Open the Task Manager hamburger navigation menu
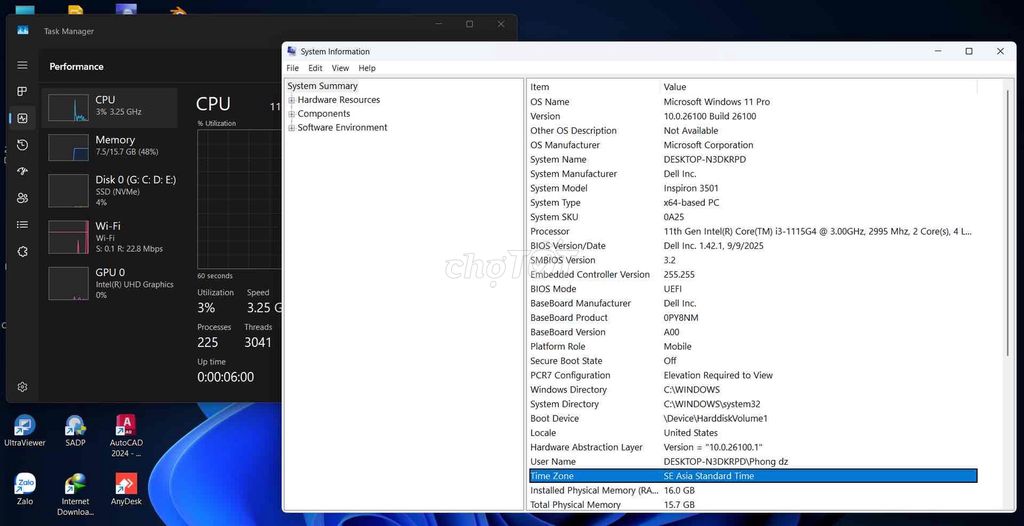The image size is (1024, 526). pyautogui.click(x=22, y=65)
